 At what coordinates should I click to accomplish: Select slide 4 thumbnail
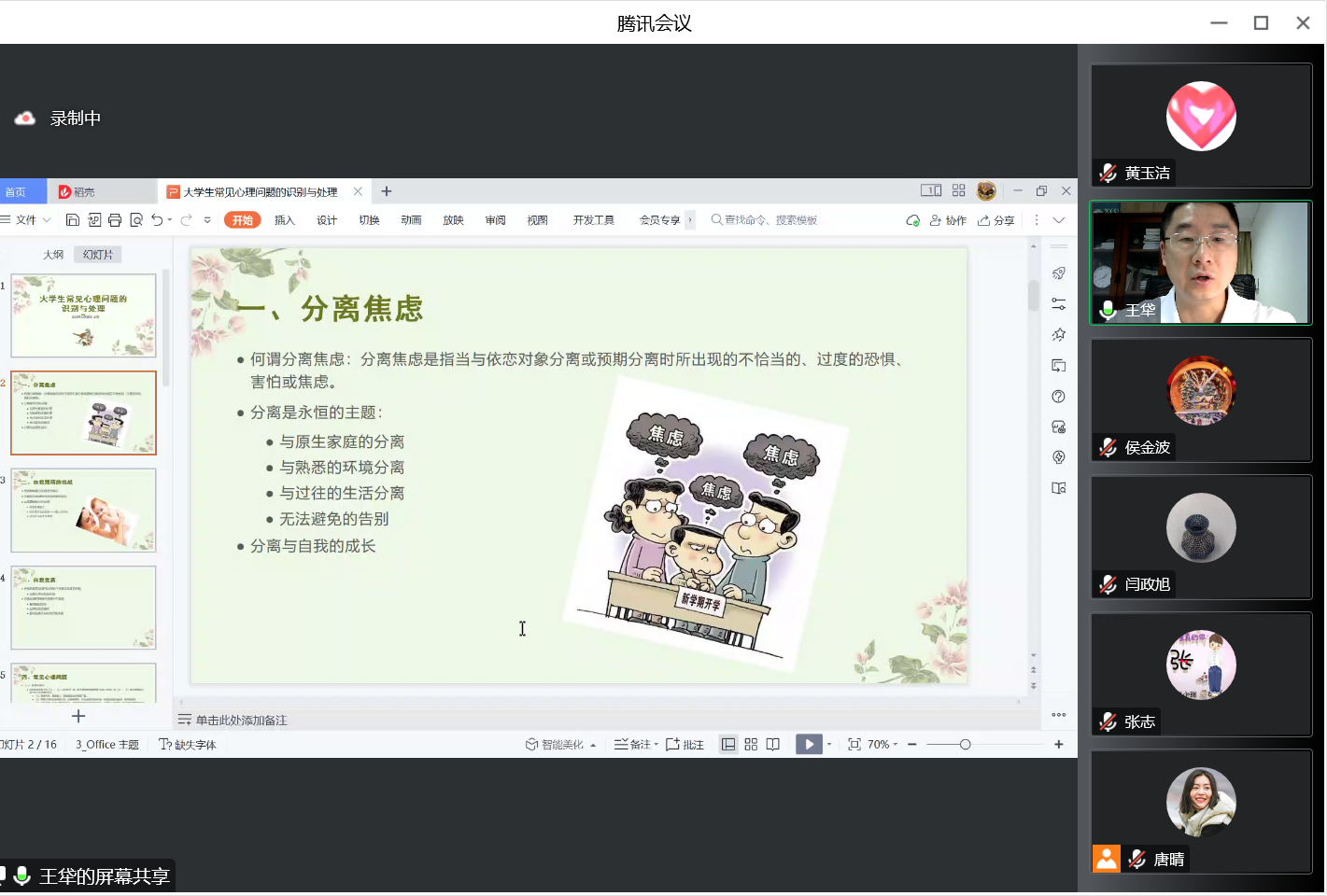[x=83, y=608]
